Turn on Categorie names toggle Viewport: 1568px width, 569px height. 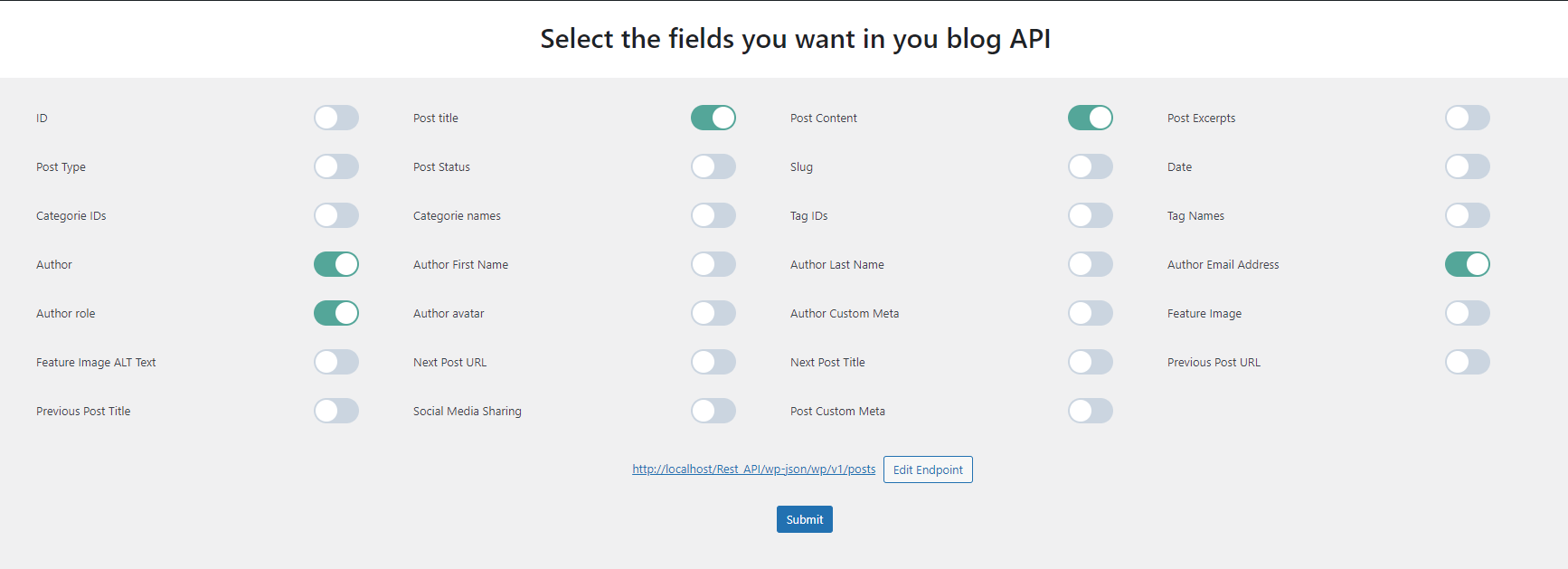pos(713,215)
